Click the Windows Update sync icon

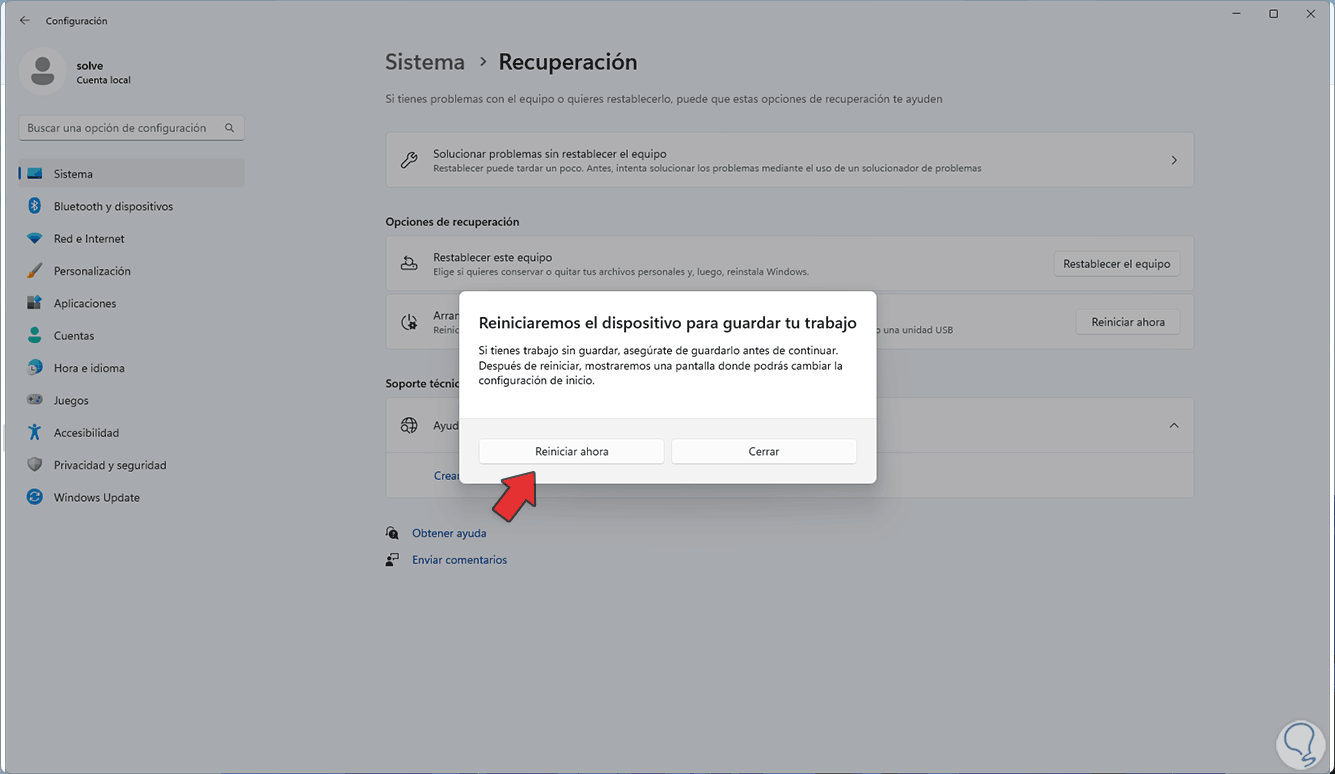35,497
